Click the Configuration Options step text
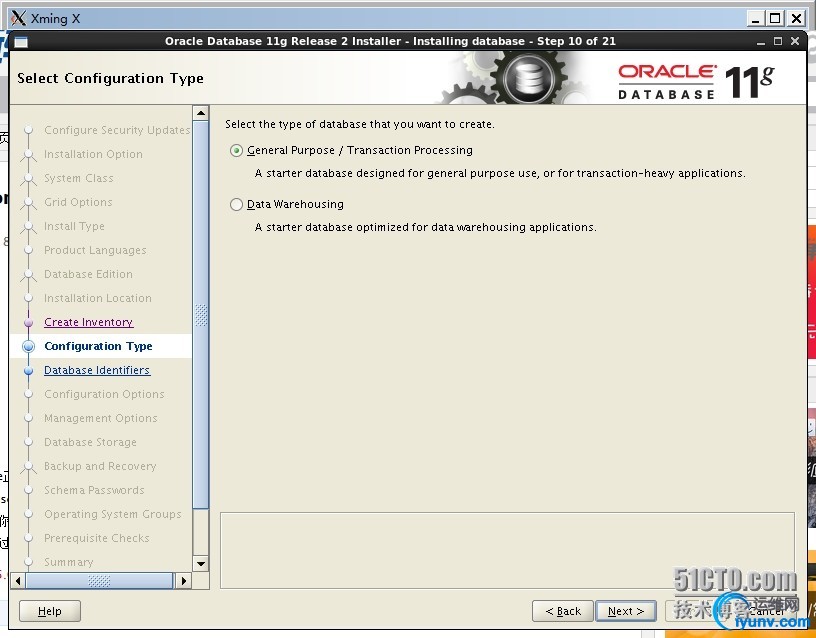 click(104, 394)
